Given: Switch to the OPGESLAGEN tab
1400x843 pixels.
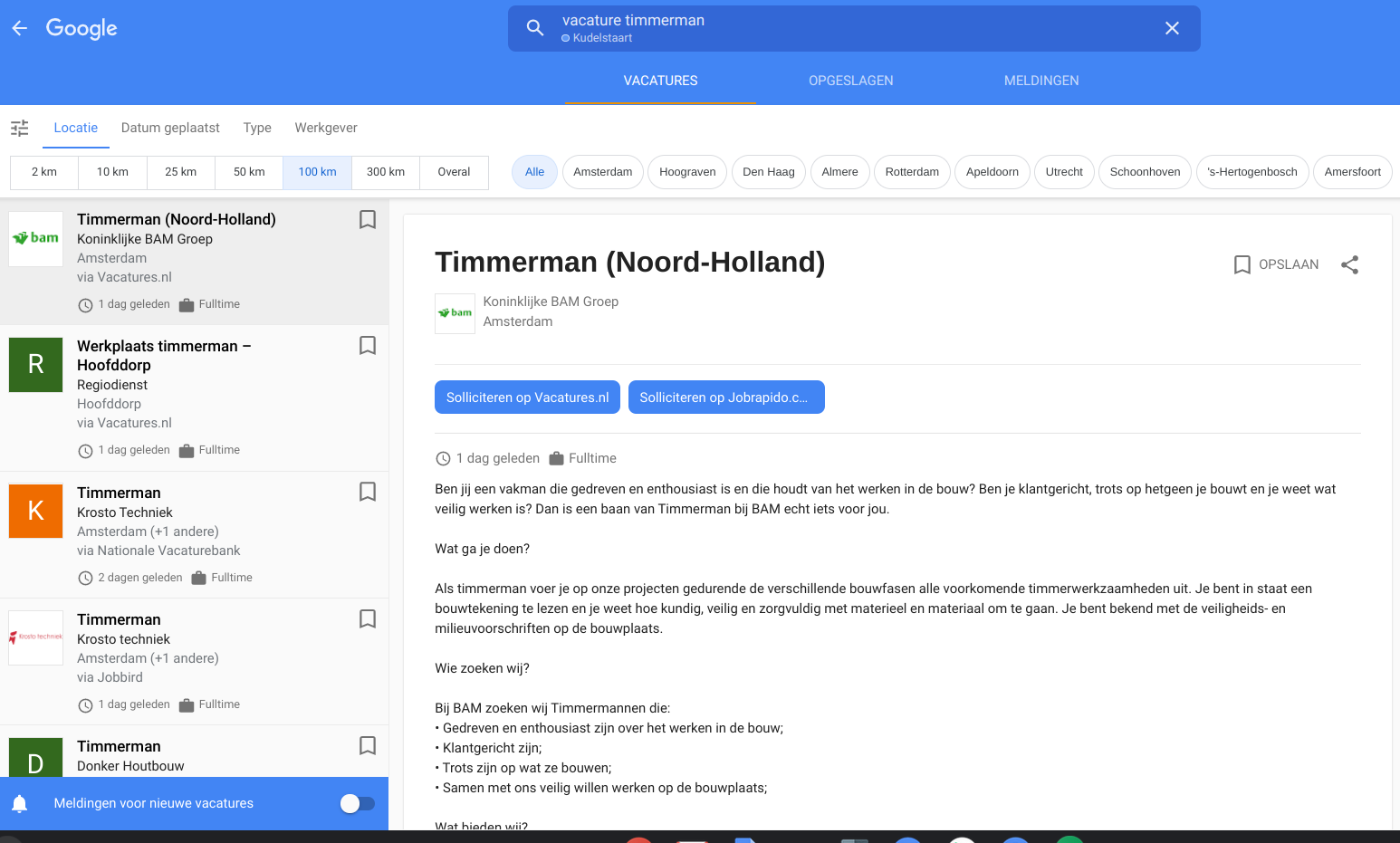Looking at the screenshot, I should point(851,81).
